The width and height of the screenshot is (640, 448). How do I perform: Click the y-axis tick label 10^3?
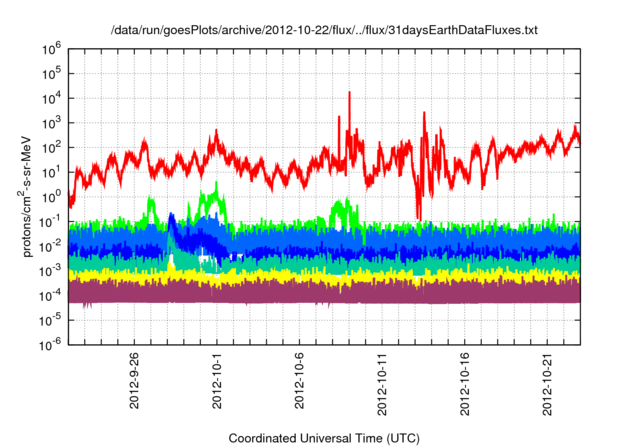[52, 121]
